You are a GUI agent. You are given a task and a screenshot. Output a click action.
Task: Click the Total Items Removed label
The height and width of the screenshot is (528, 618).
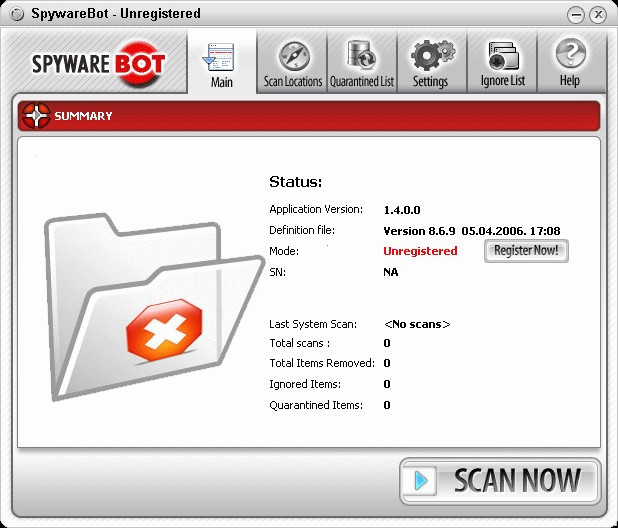[x=322, y=363]
